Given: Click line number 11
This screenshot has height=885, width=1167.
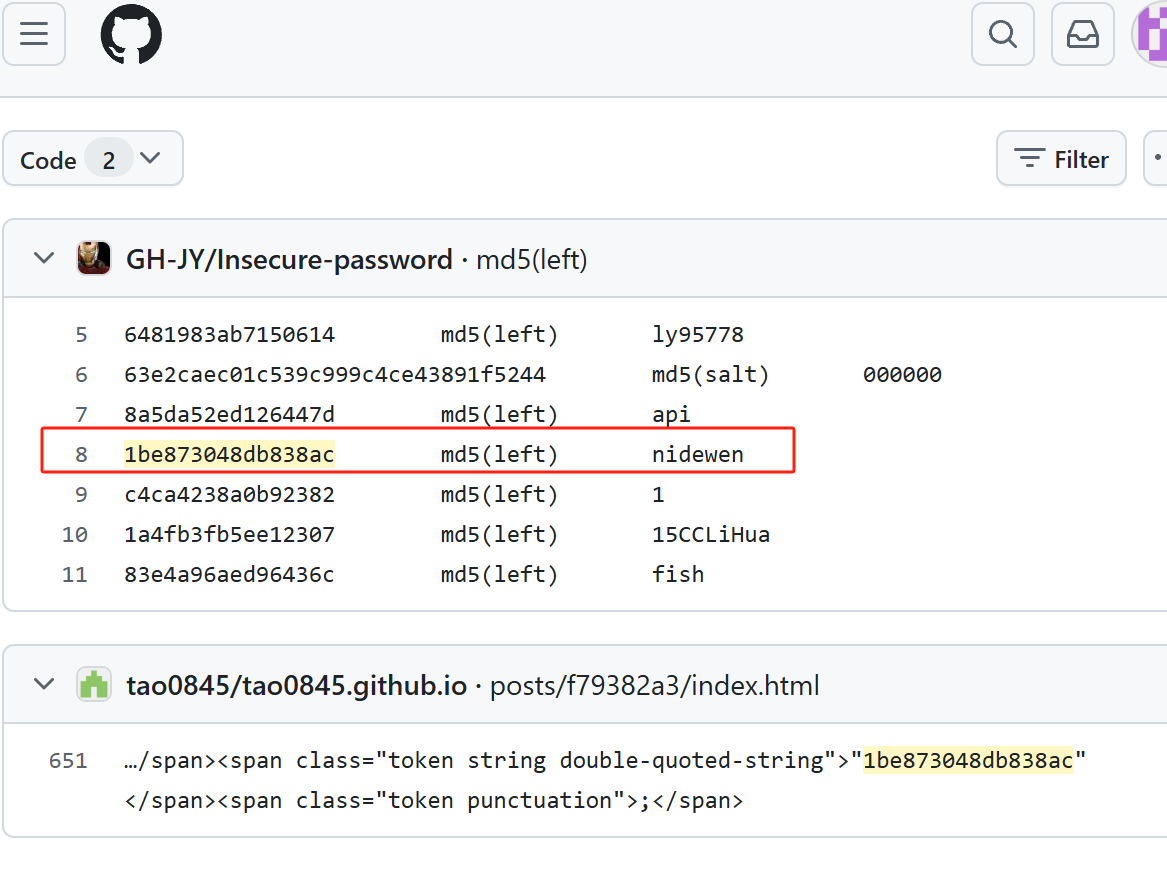Looking at the screenshot, I should coord(74,575).
